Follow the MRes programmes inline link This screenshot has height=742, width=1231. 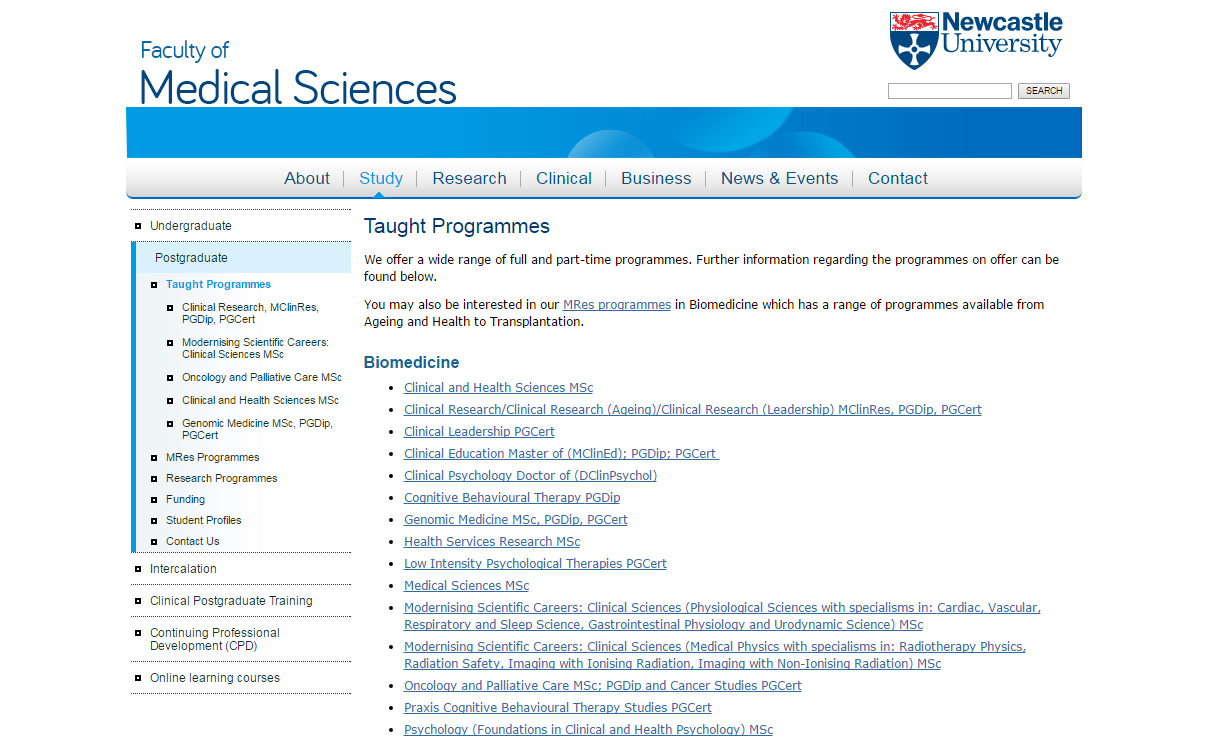coord(616,305)
